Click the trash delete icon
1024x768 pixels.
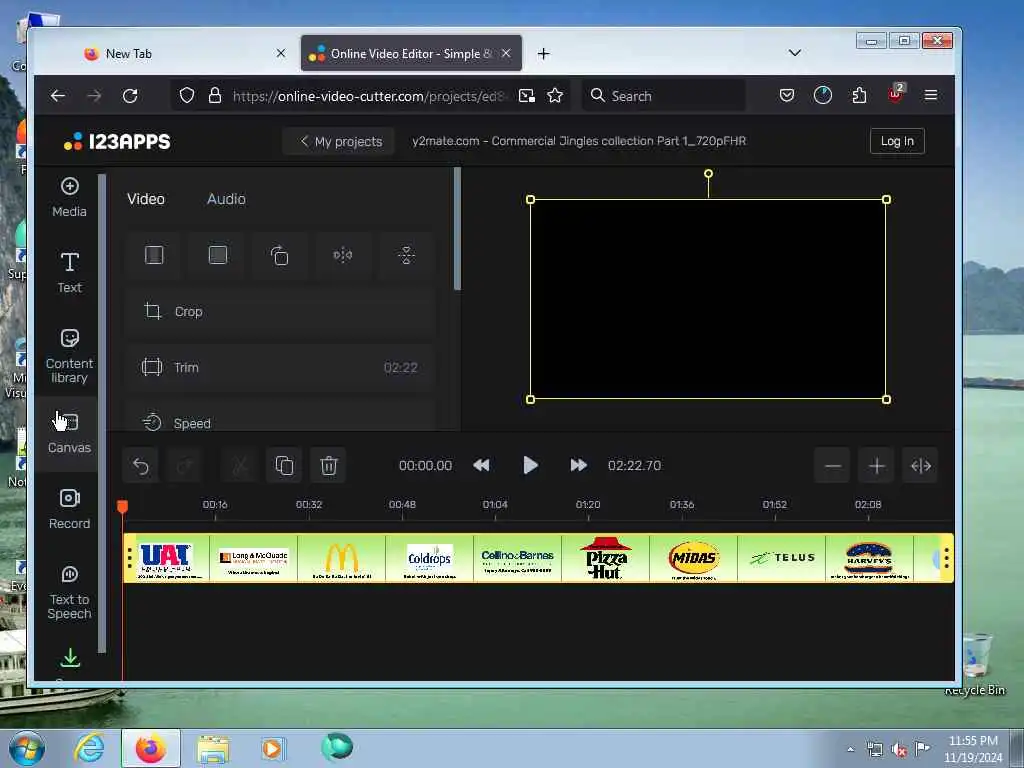[328, 466]
